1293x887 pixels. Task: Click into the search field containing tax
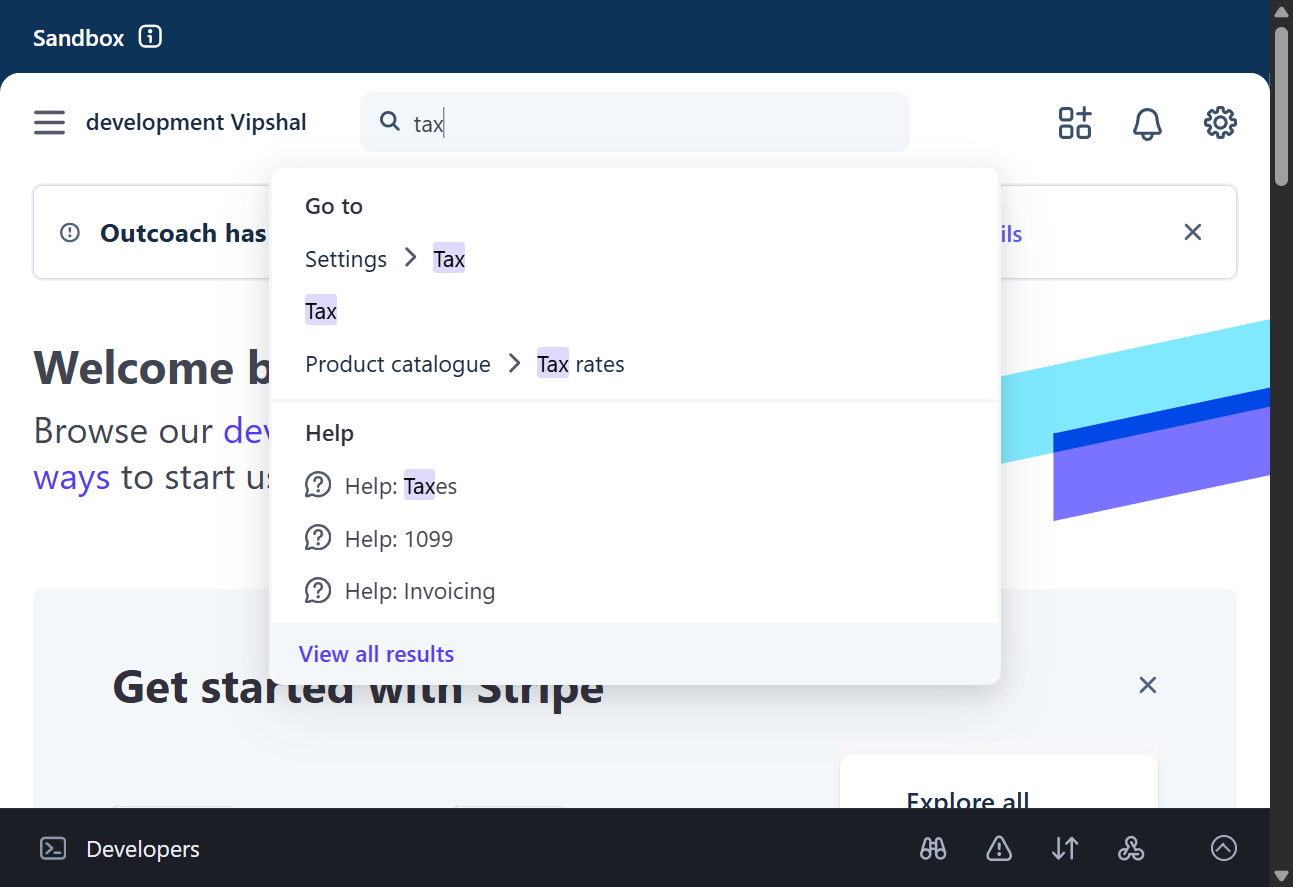(x=635, y=122)
